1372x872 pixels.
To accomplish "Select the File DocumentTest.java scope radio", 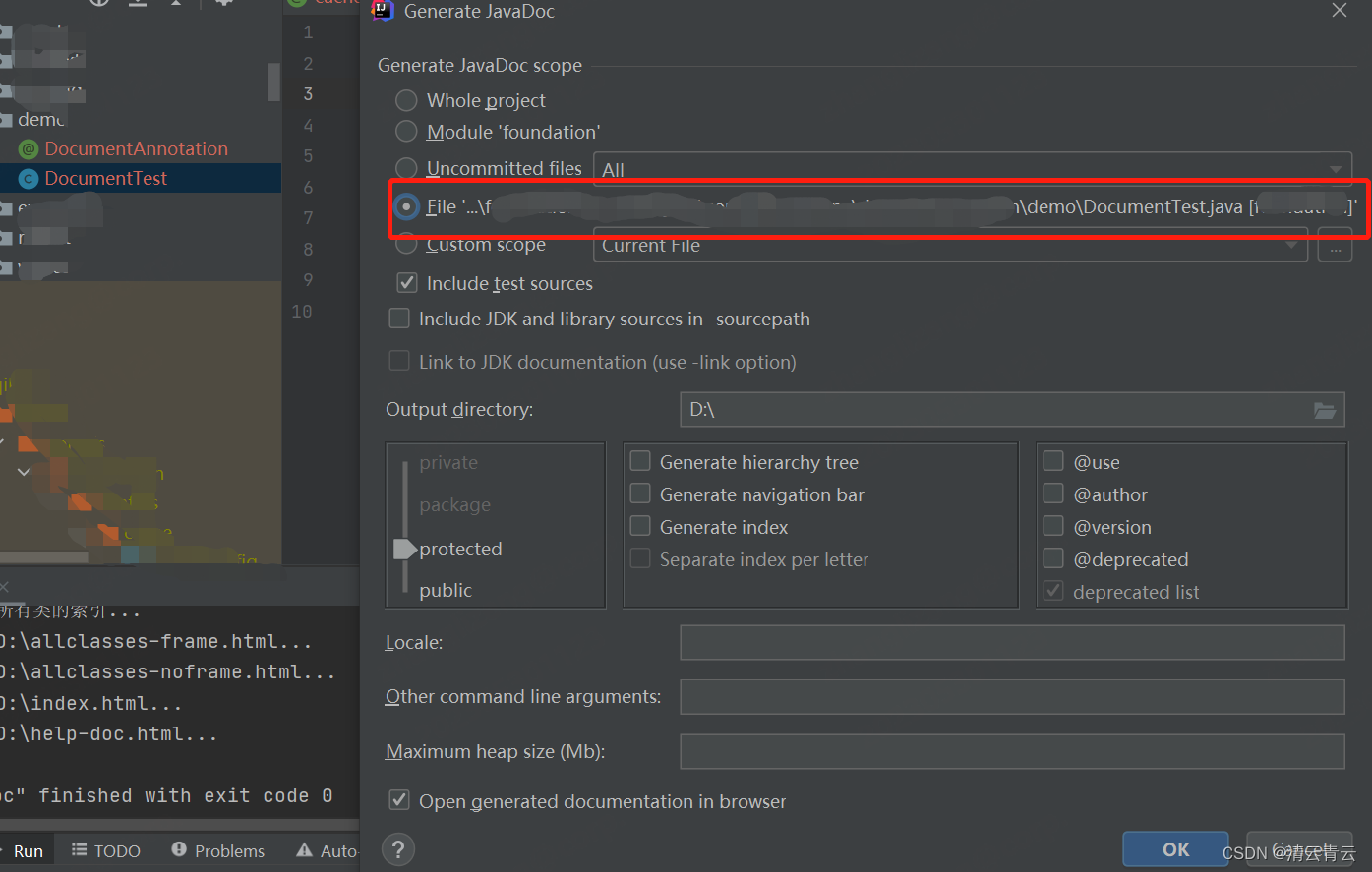I will [406, 206].
